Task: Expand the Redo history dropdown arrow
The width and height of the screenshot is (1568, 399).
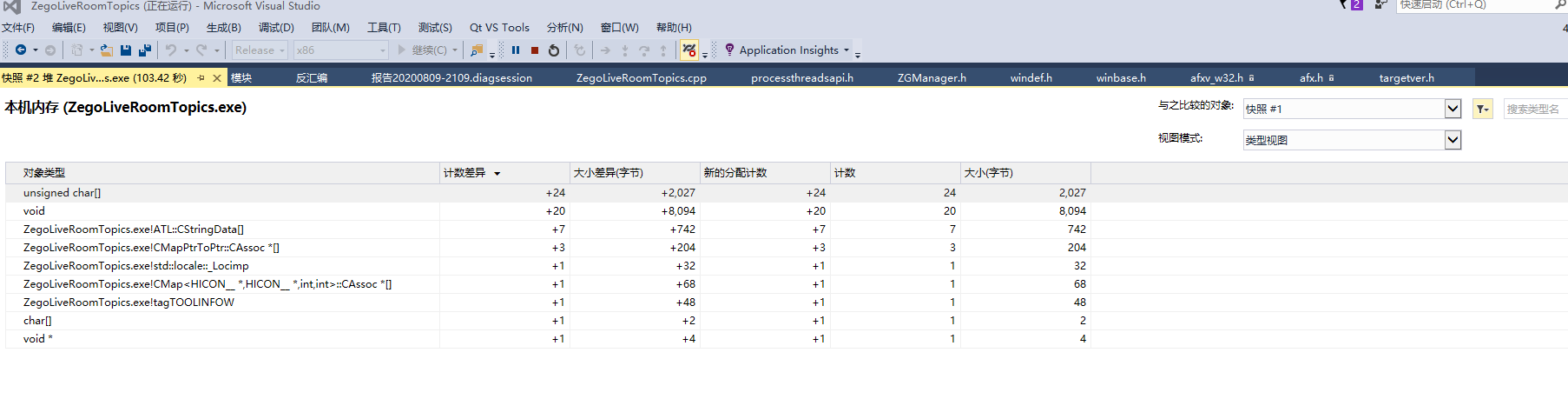Action: tap(216, 50)
